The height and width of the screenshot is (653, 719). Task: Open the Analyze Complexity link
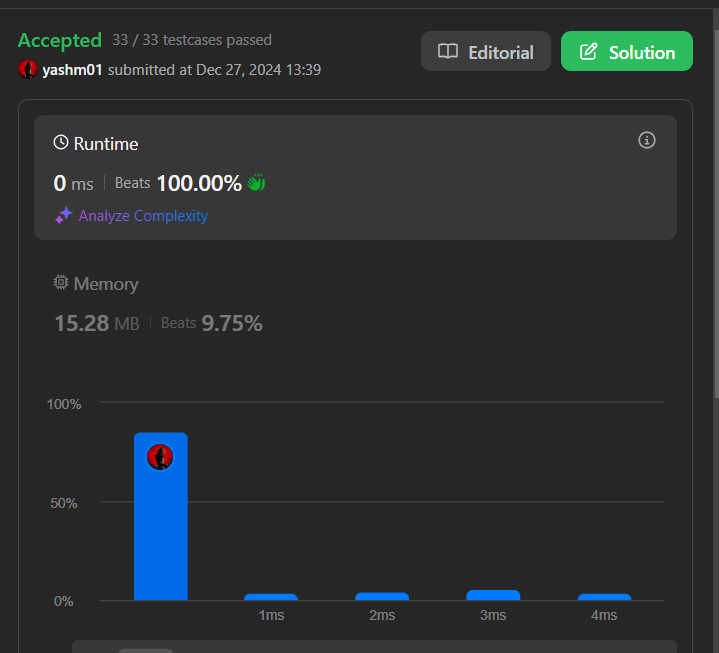click(x=143, y=215)
